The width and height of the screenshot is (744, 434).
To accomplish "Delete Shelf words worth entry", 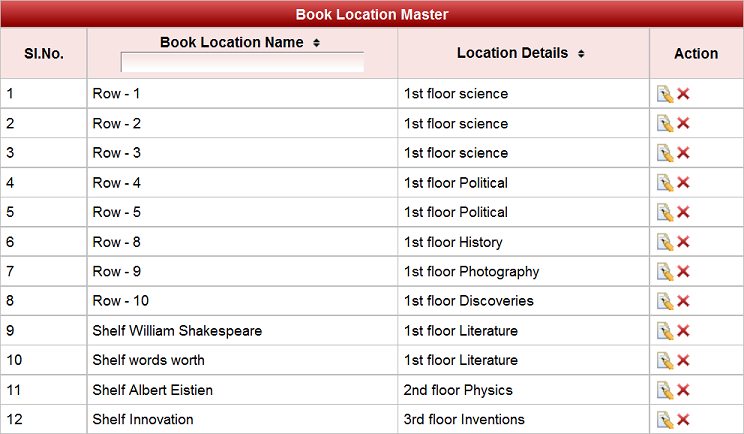I will (x=684, y=360).
